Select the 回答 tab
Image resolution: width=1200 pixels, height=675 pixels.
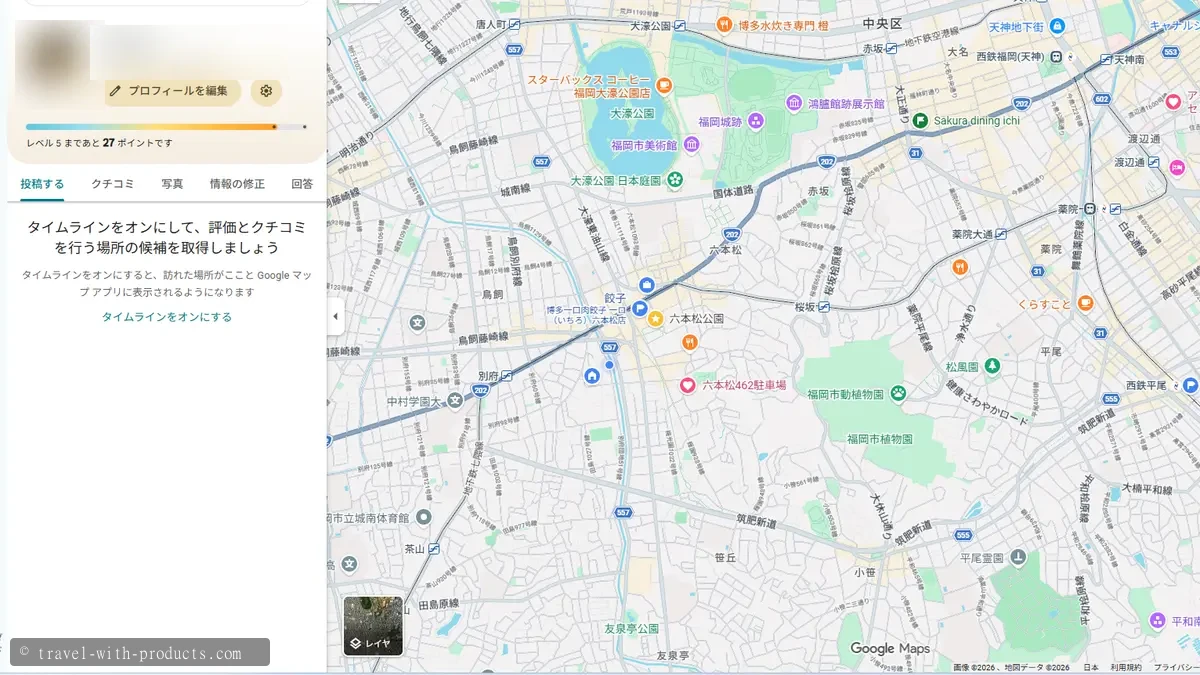click(x=302, y=184)
